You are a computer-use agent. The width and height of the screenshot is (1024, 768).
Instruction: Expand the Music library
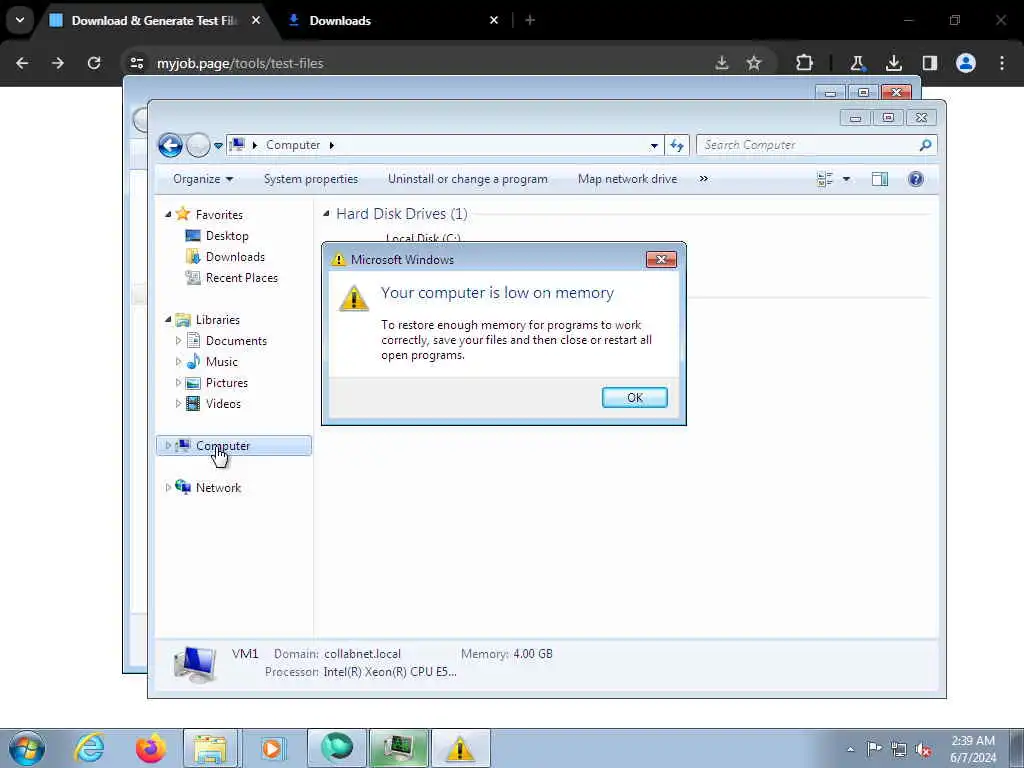coord(178,361)
